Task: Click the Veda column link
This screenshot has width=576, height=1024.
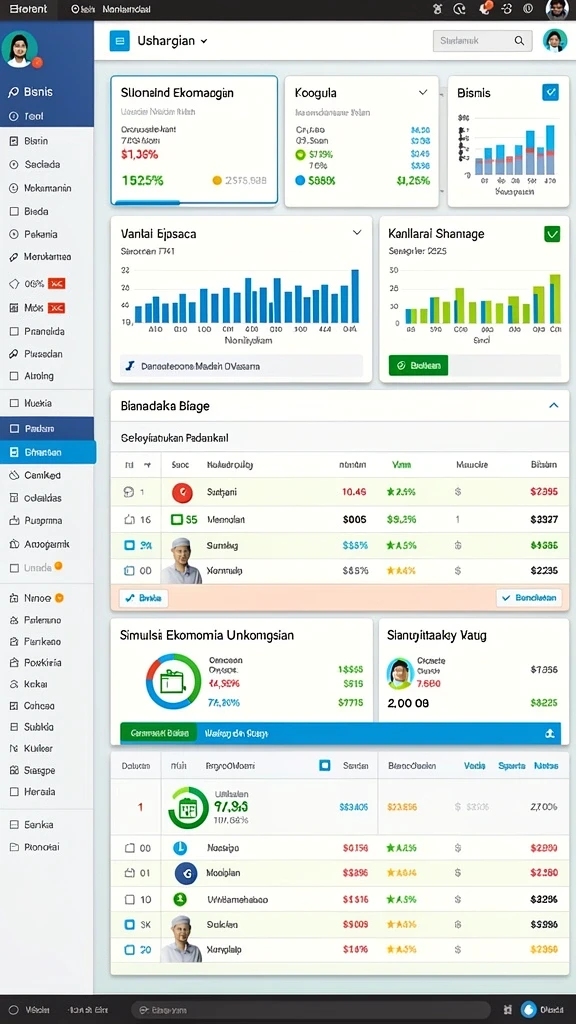Action: point(474,765)
